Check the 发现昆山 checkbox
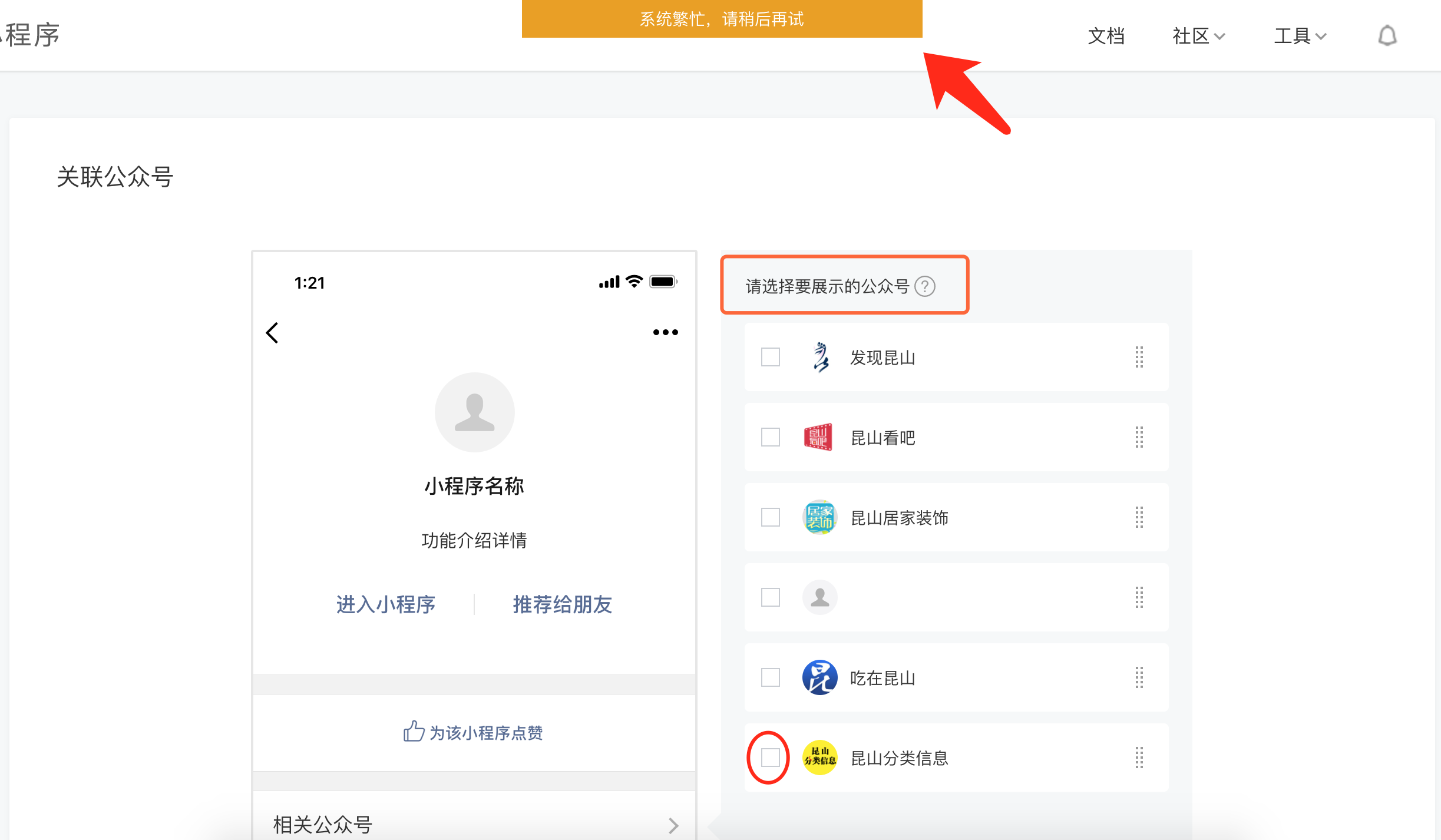 (x=770, y=357)
